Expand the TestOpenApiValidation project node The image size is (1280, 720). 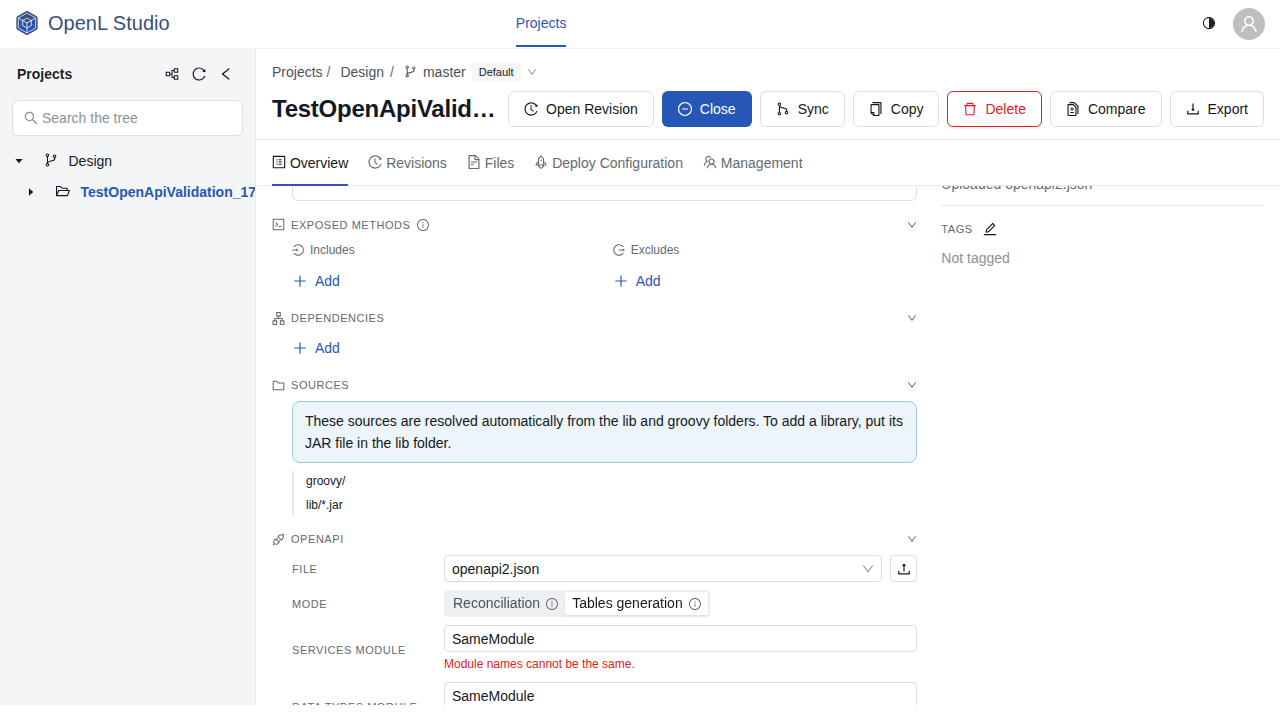pos(31,192)
